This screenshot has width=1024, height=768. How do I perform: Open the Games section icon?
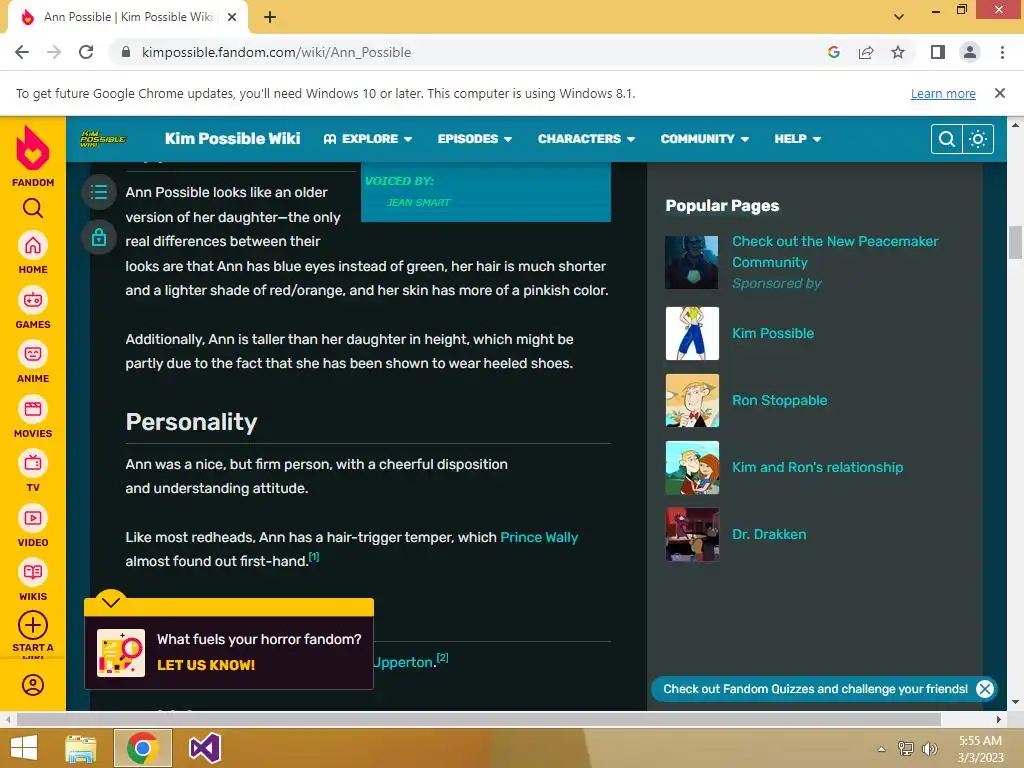33,300
